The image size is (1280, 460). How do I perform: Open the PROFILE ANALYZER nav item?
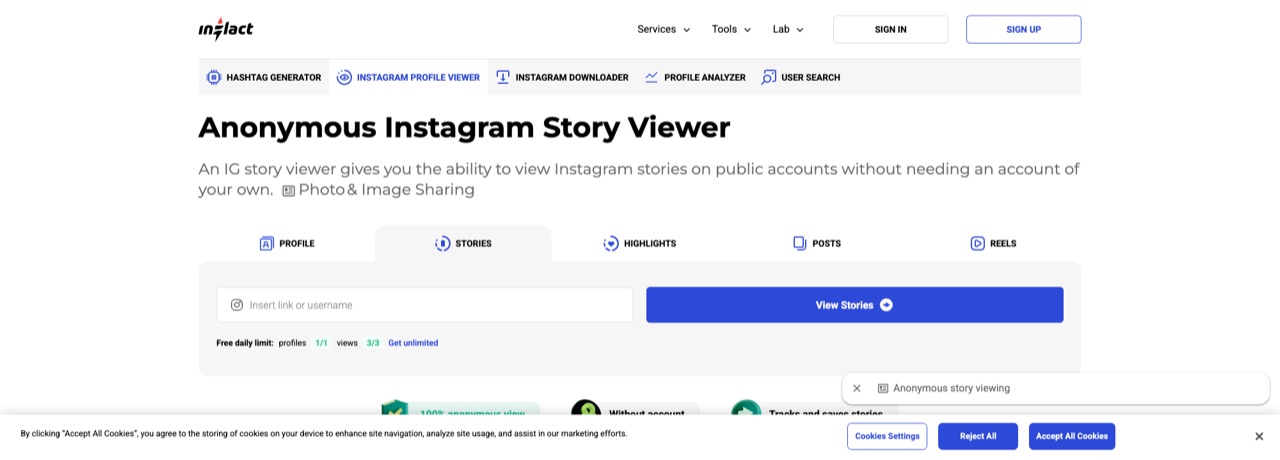[695, 77]
